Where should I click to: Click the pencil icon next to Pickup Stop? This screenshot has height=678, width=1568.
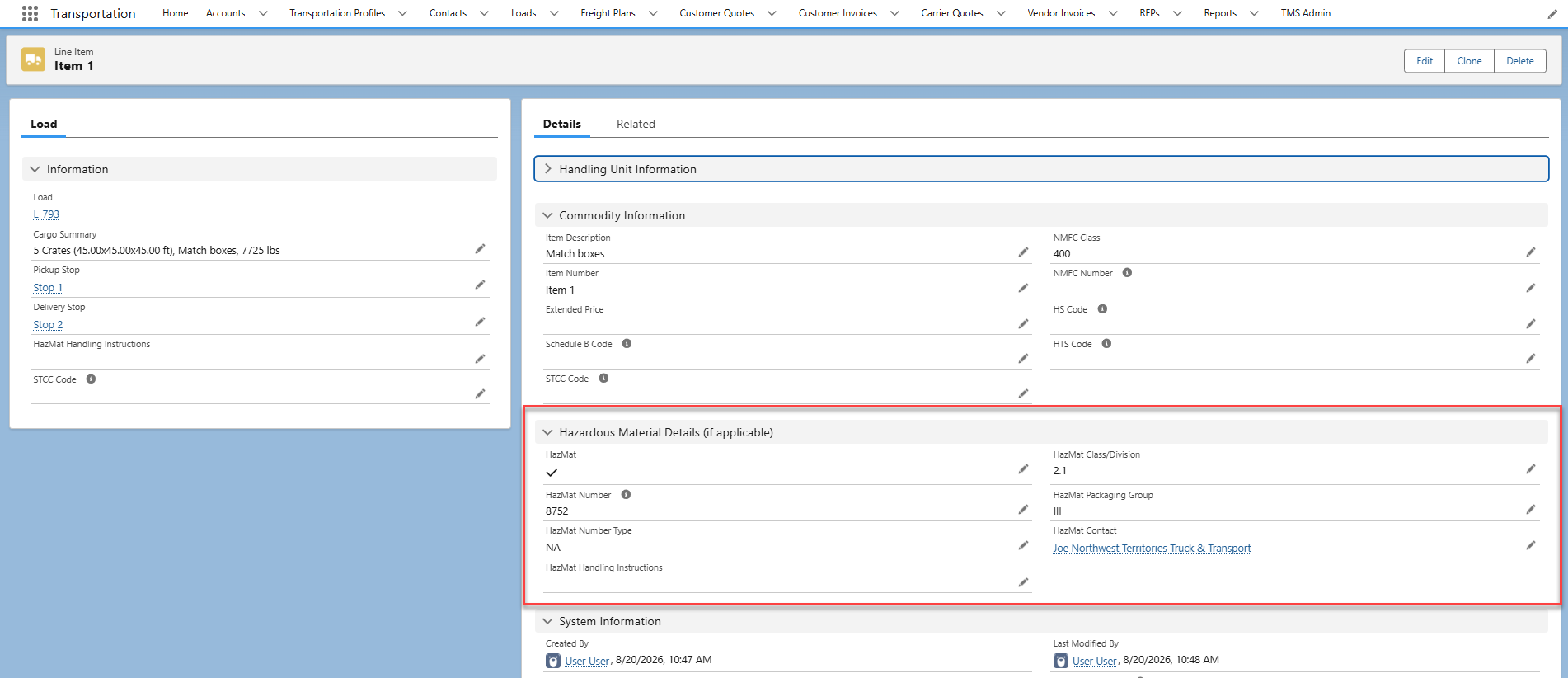click(480, 285)
